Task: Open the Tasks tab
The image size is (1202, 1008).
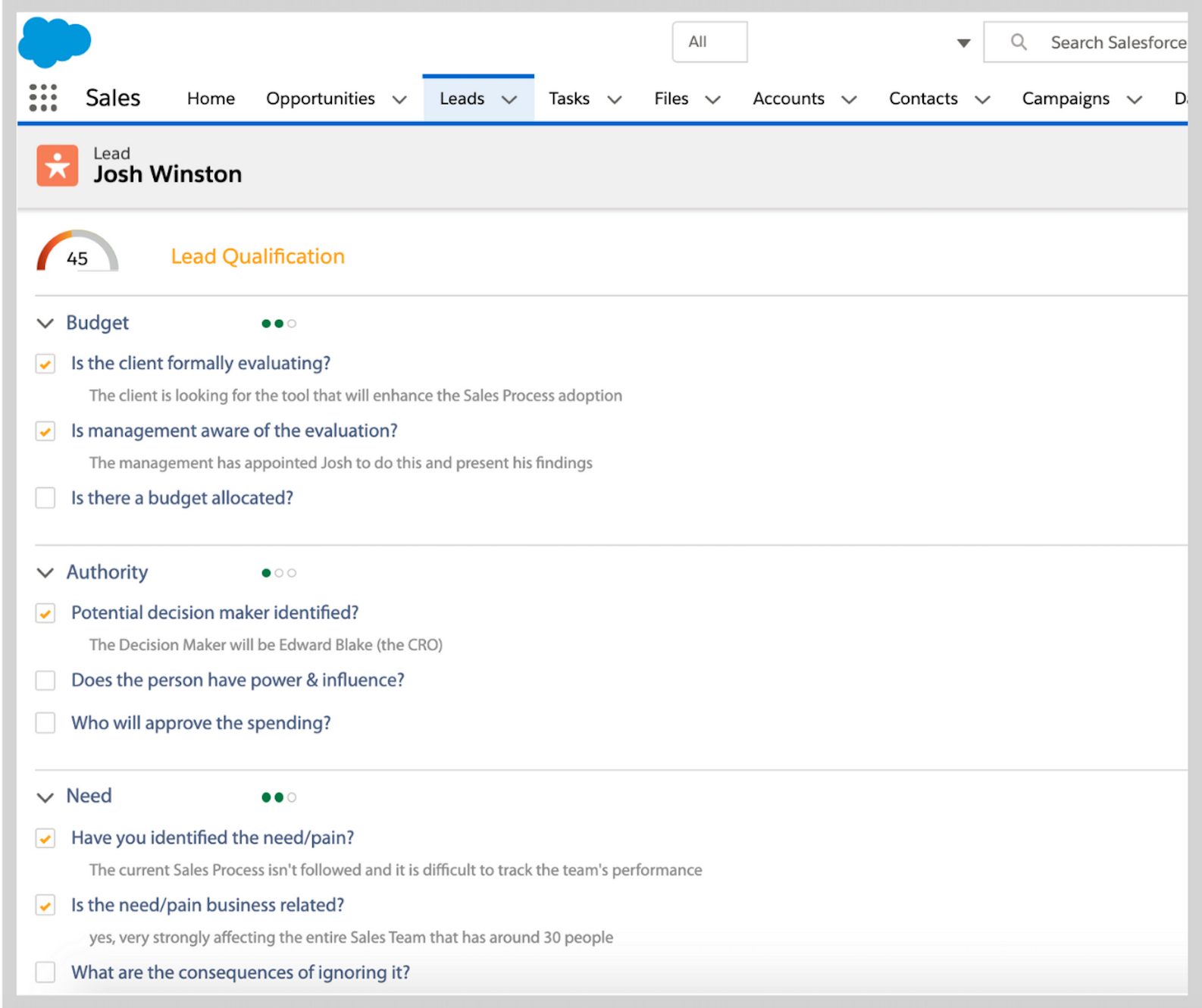Action: coord(569,99)
